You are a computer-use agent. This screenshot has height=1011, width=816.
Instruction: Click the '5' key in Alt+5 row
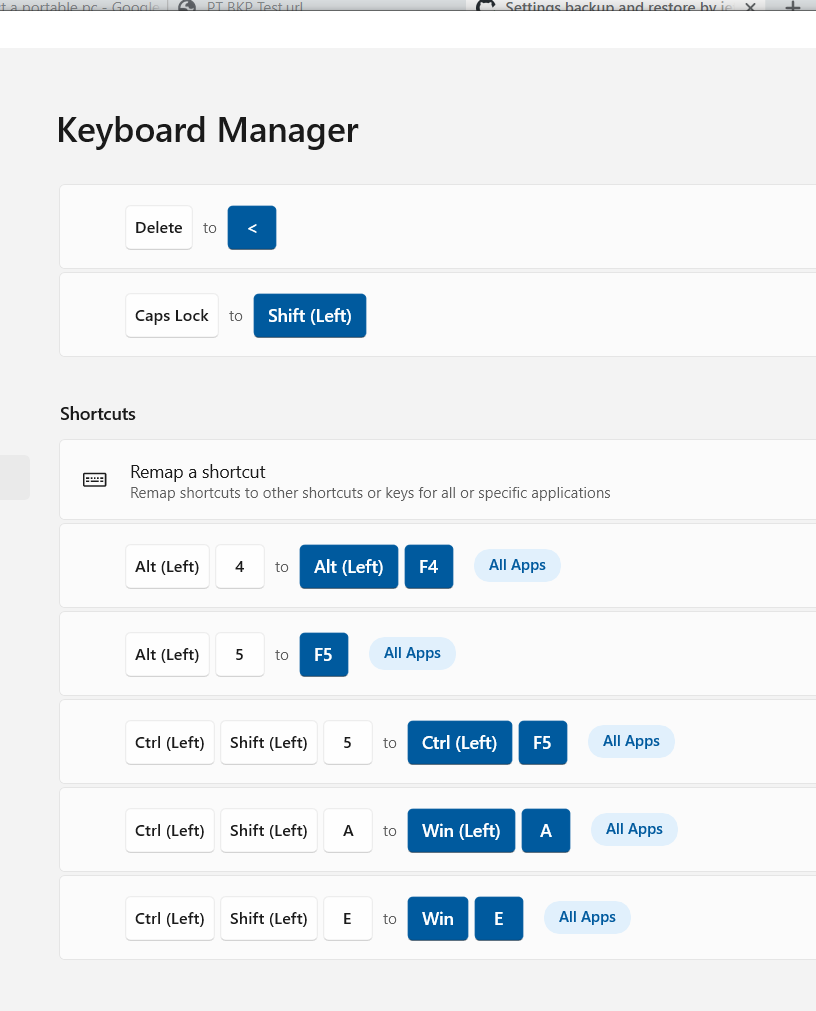click(240, 654)
